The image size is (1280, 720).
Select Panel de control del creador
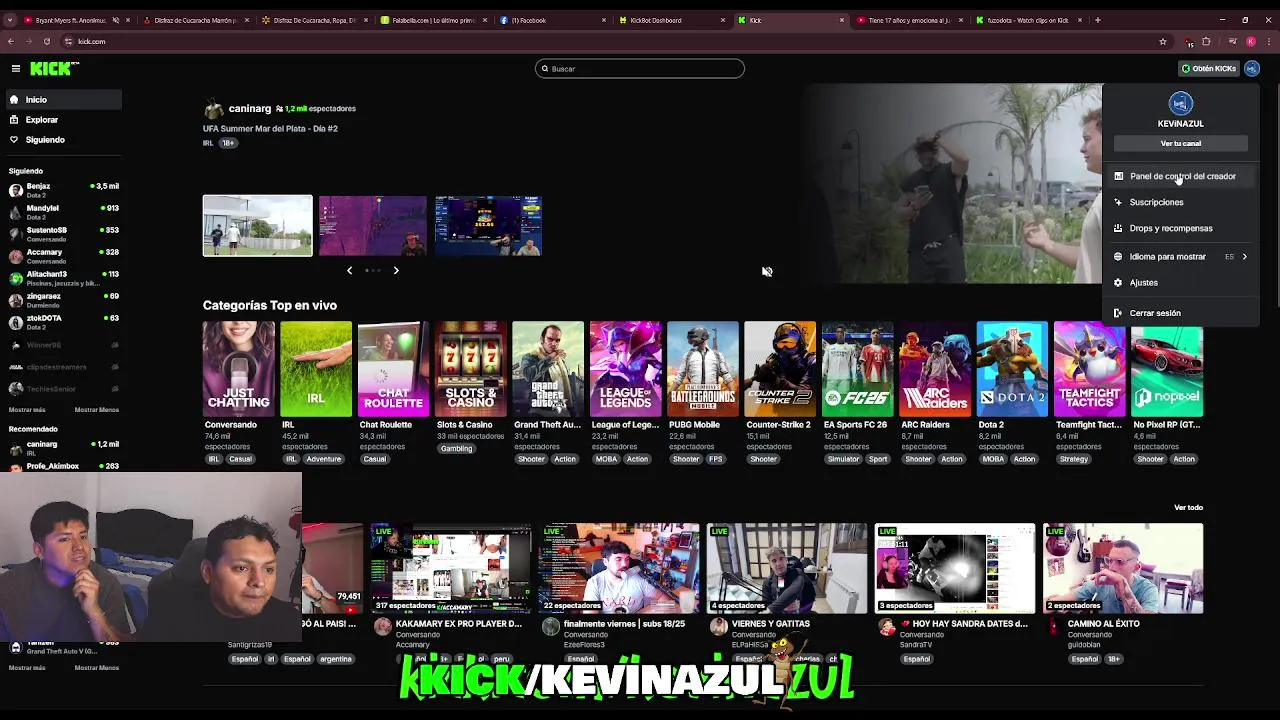coord(1180,176)
